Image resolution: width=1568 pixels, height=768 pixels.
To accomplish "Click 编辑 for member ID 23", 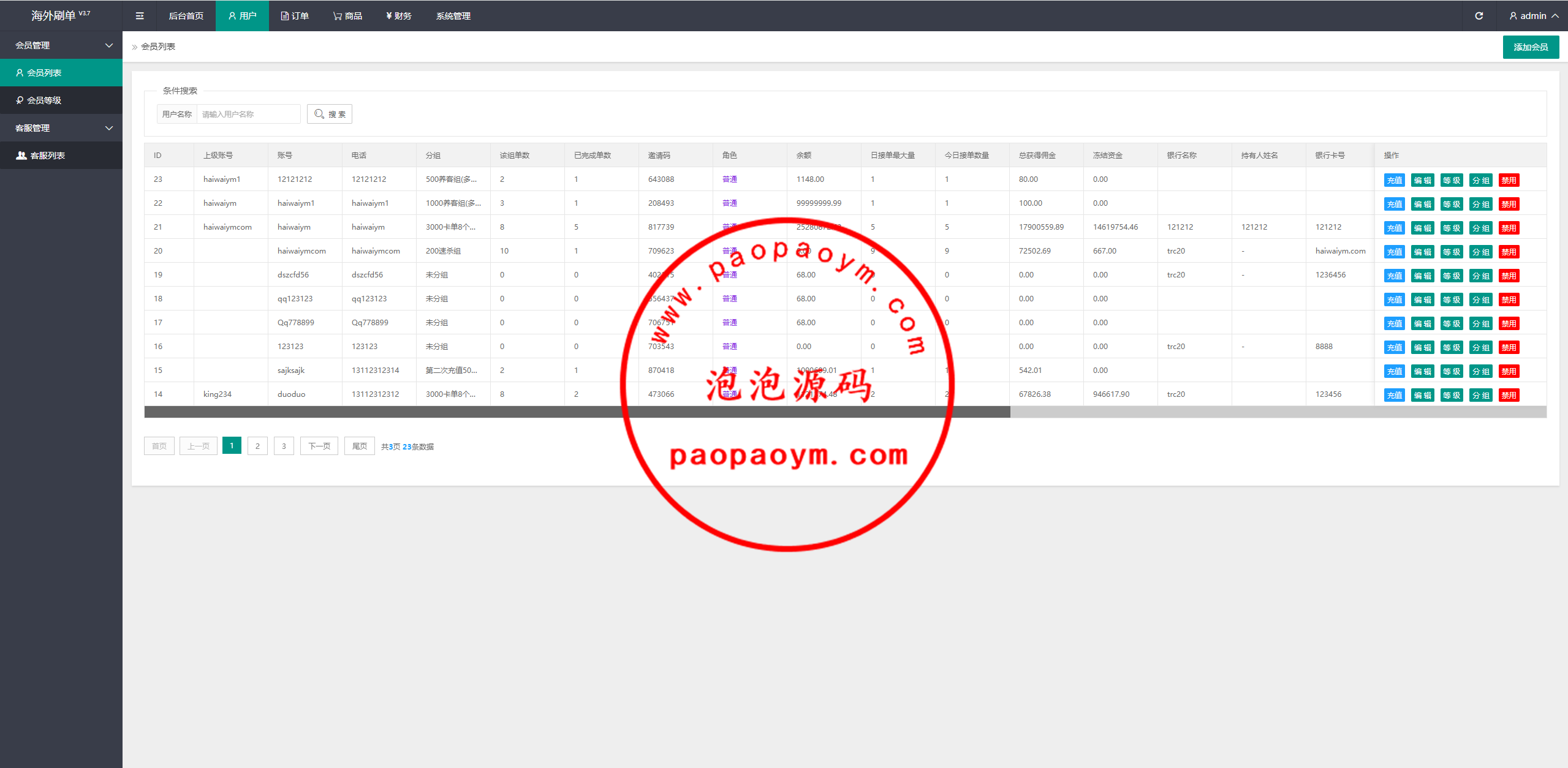I will 1423,180.
